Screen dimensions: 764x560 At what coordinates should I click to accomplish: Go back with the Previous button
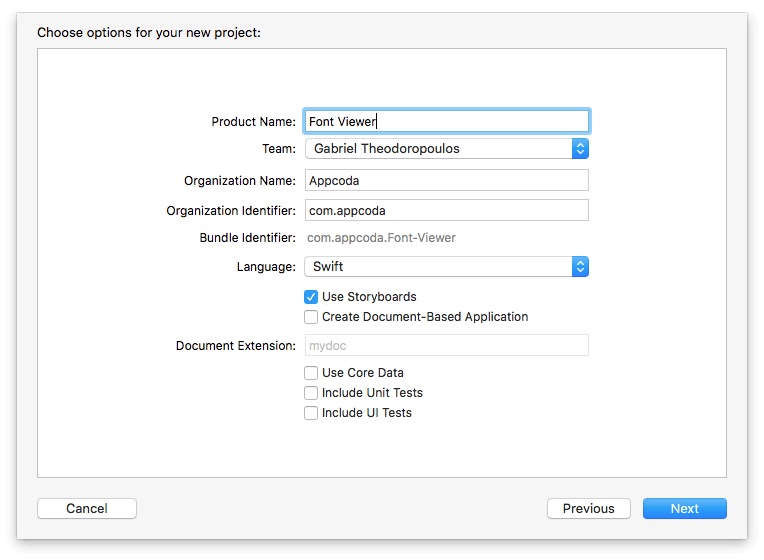[x=588, y=508]
